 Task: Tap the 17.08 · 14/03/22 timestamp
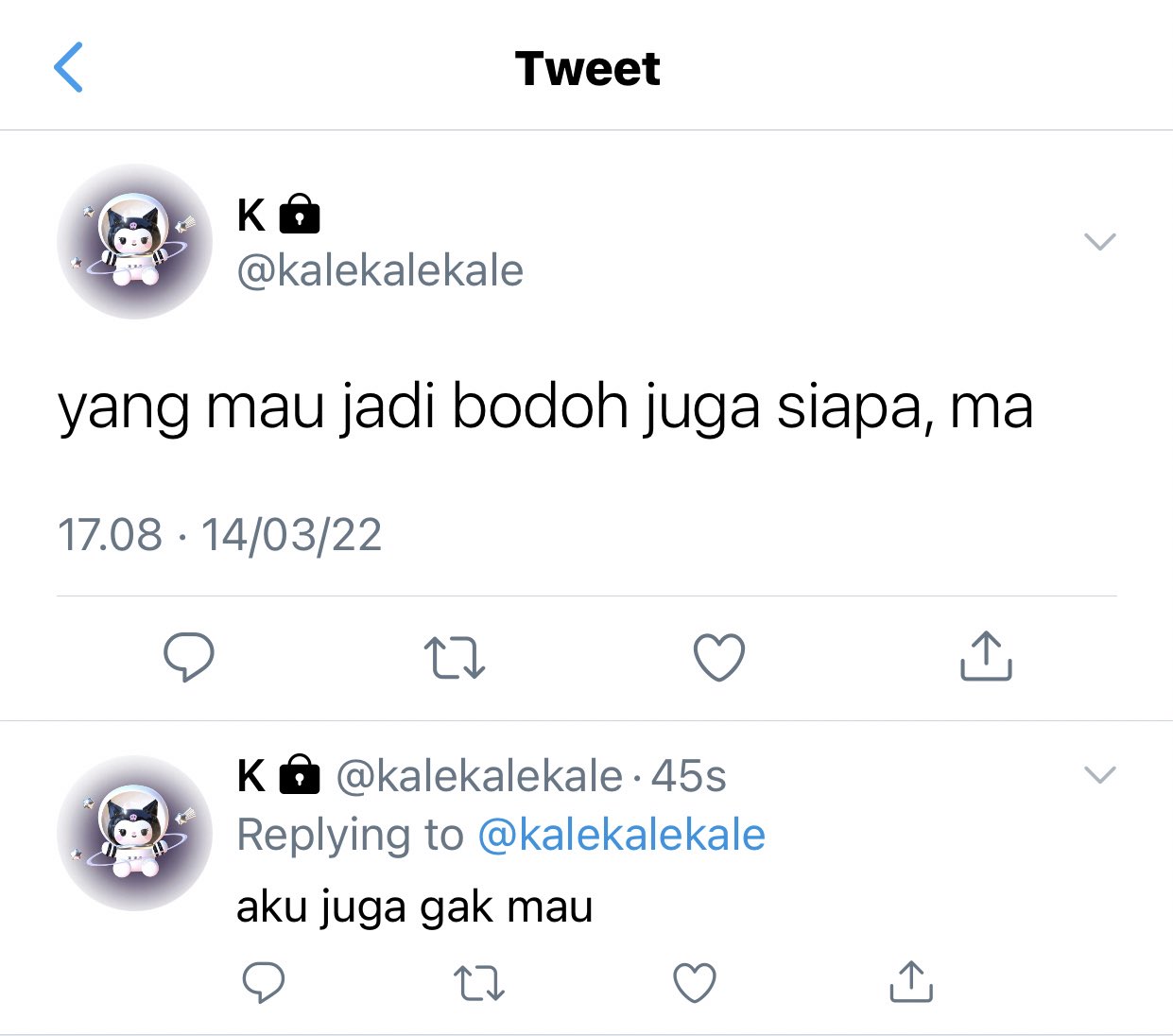(219, 535)
